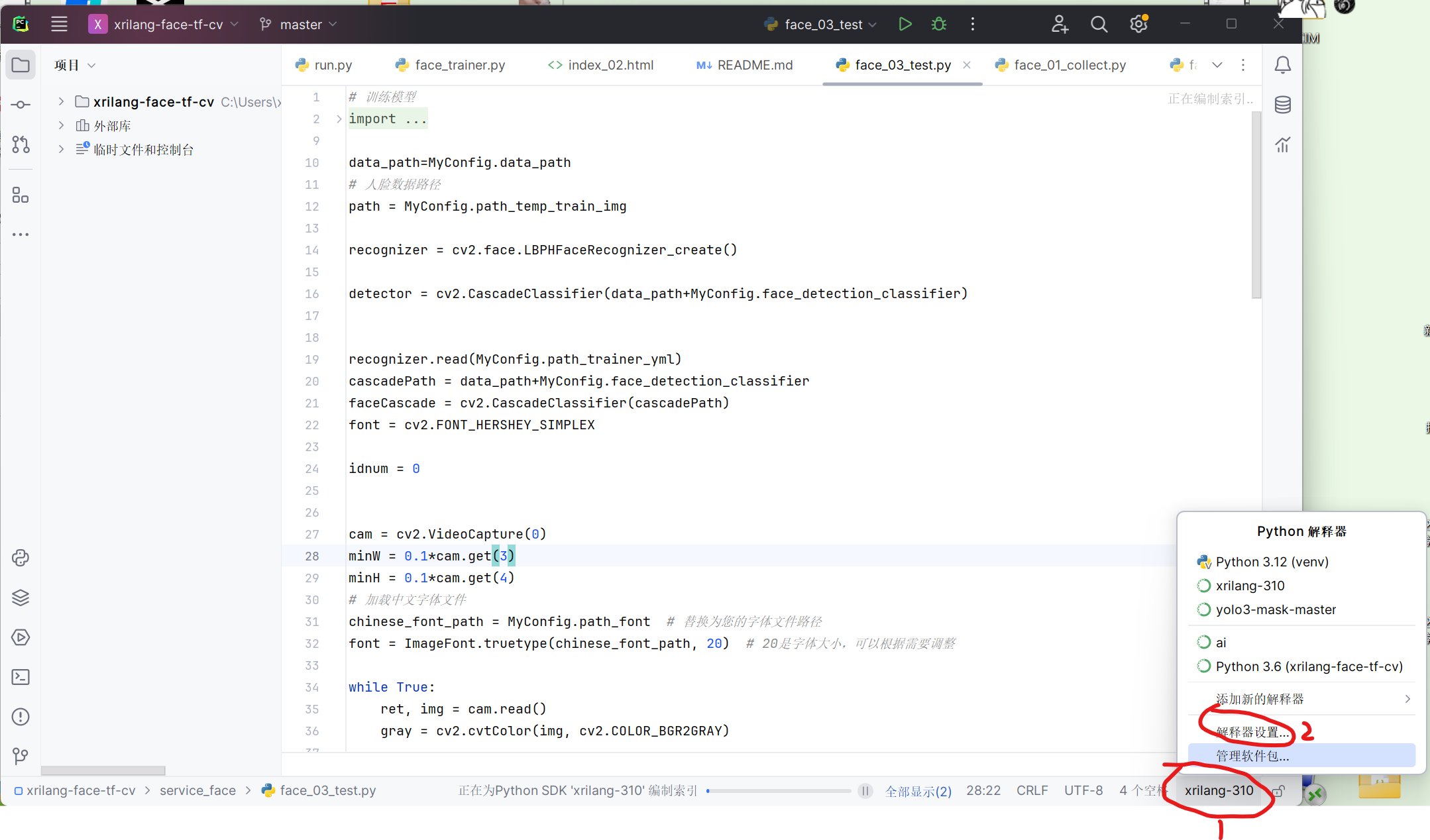Open the main hamburger menu
1430x840 pixels.
point(59,25)
